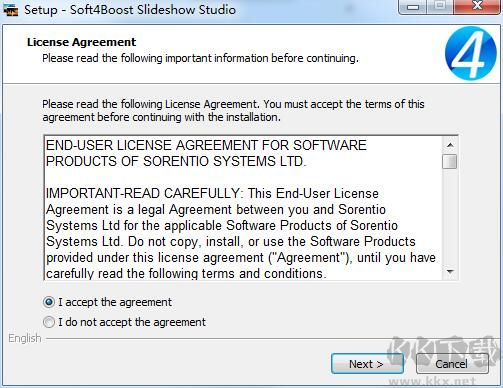Viewport: 503px width, 388px height.
Task: Click the setup icon in the title bar
Action: point(10,10)
